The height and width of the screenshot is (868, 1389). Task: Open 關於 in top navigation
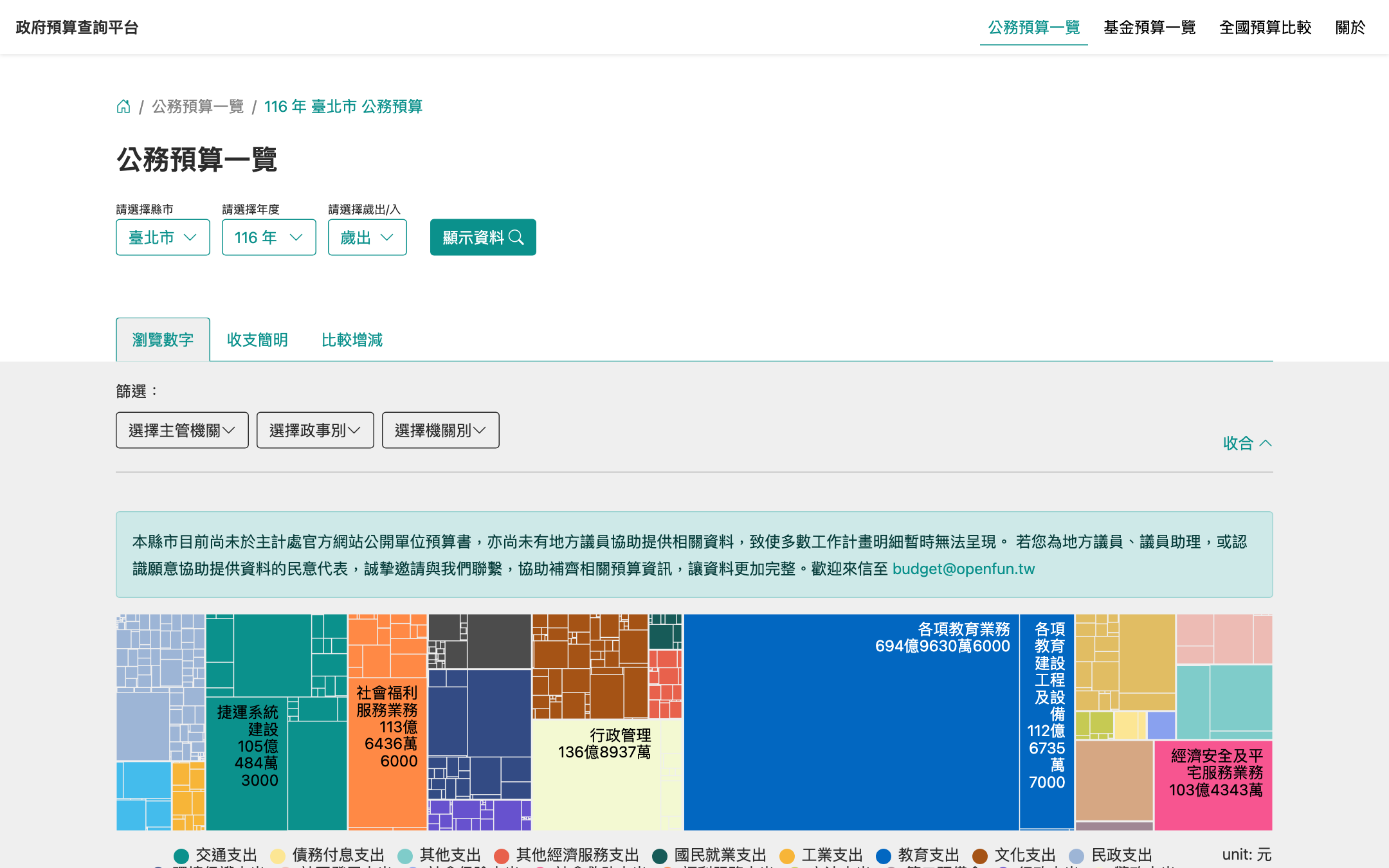tap(1350, 28)
